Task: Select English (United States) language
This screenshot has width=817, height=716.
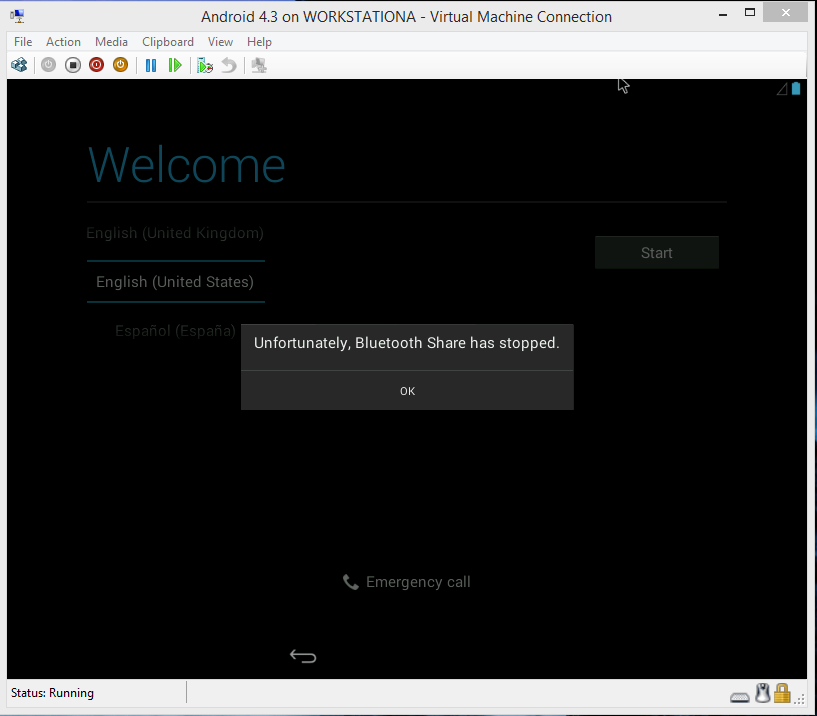Action: [x=175, y=282]
